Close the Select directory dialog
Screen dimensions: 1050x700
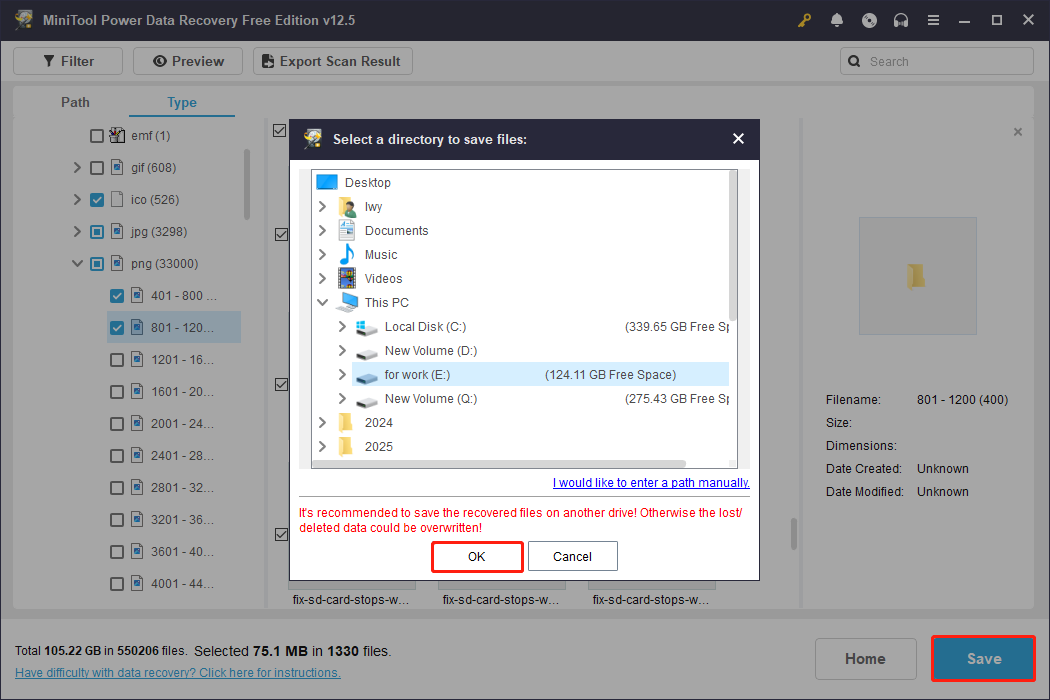738,139
